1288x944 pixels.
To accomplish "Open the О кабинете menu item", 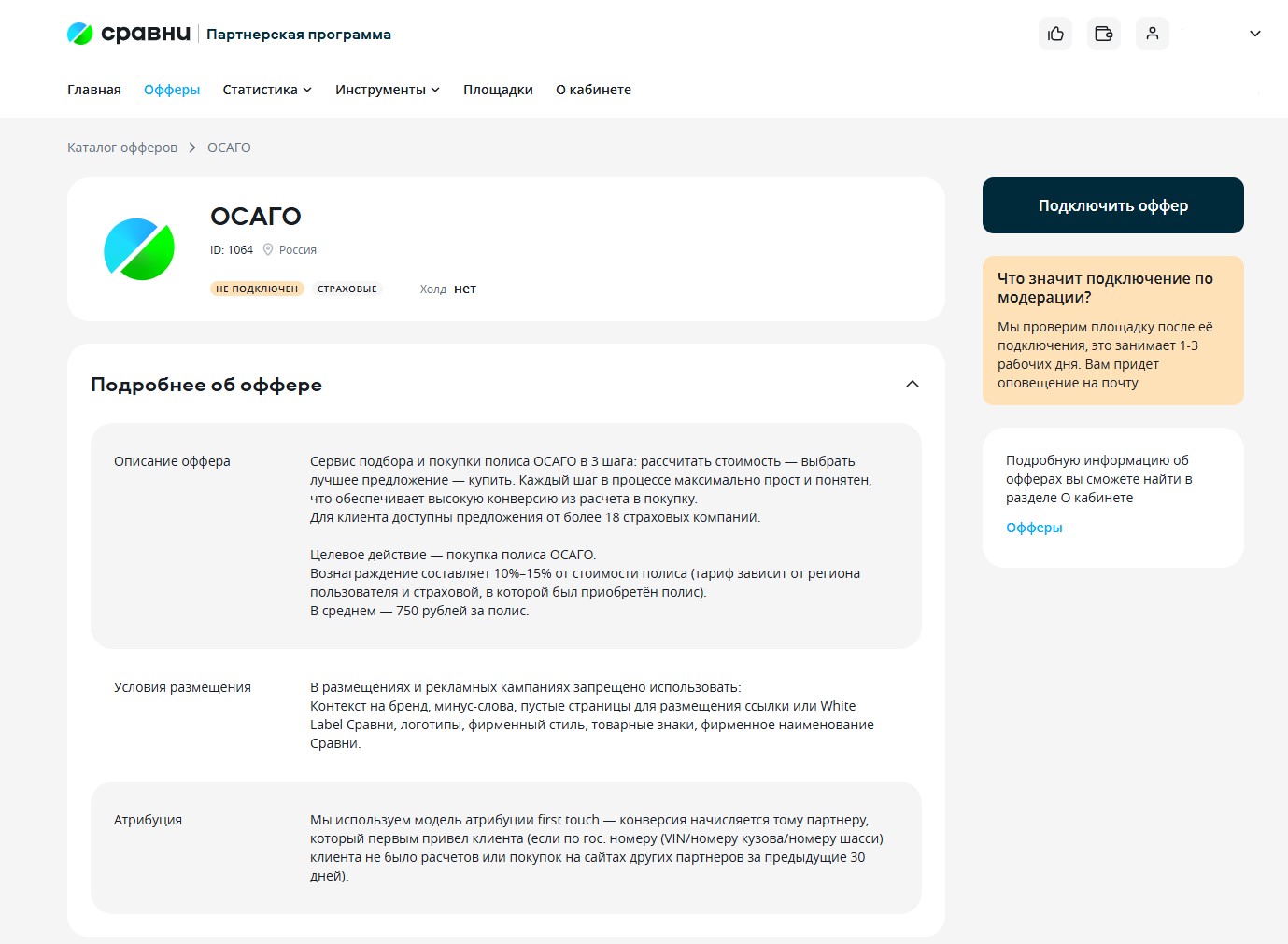I will [x=593, y=90].
